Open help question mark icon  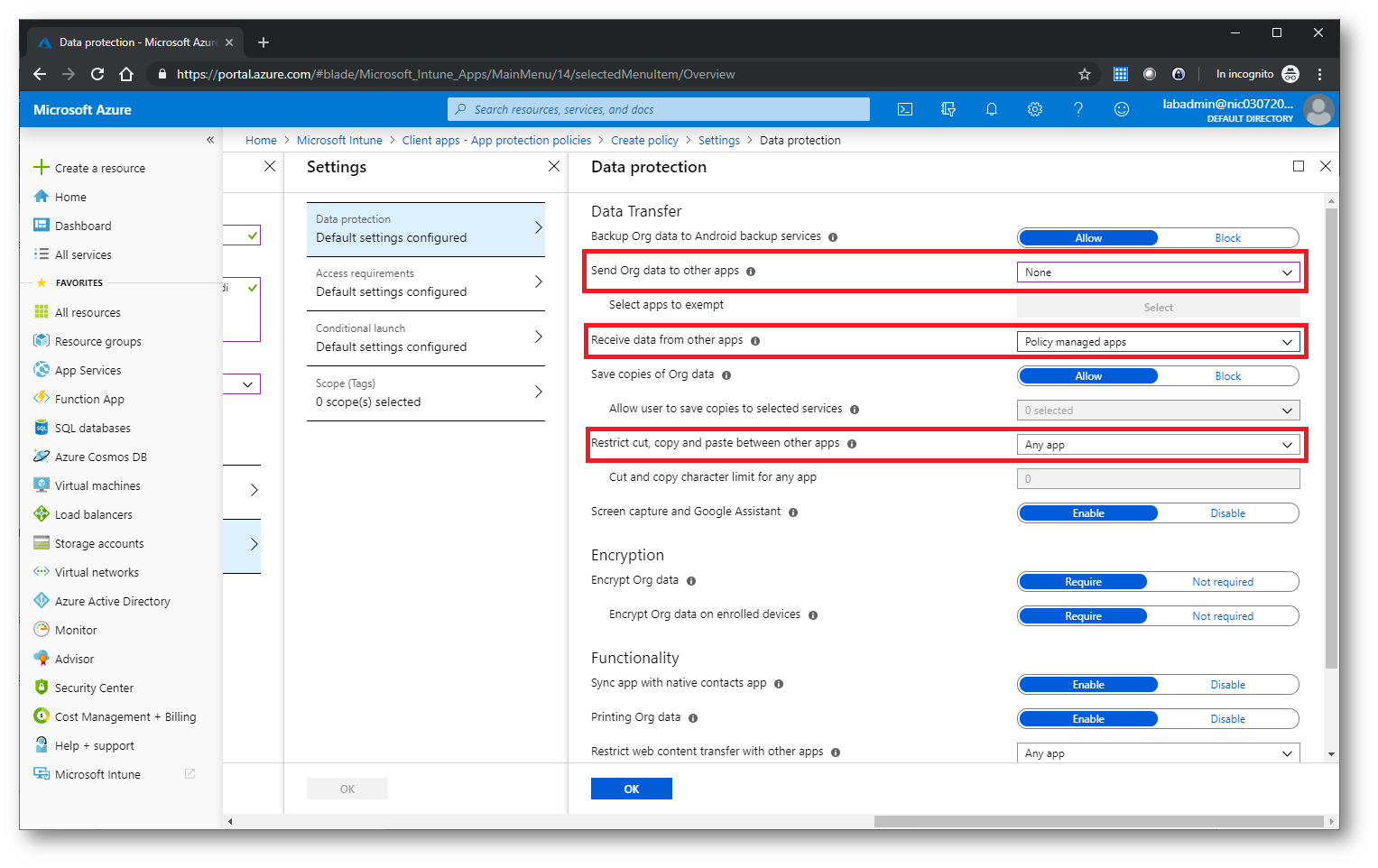tap(1078, 109)
